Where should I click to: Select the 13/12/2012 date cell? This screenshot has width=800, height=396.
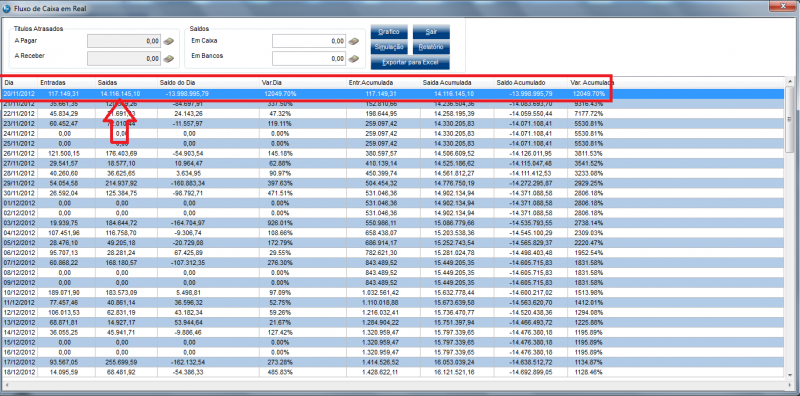(x=18, y=323)
